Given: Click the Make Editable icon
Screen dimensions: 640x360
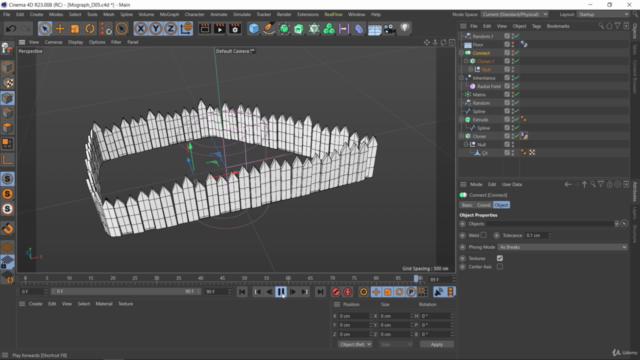Looking at the screenshot, I should pos(7,48).
